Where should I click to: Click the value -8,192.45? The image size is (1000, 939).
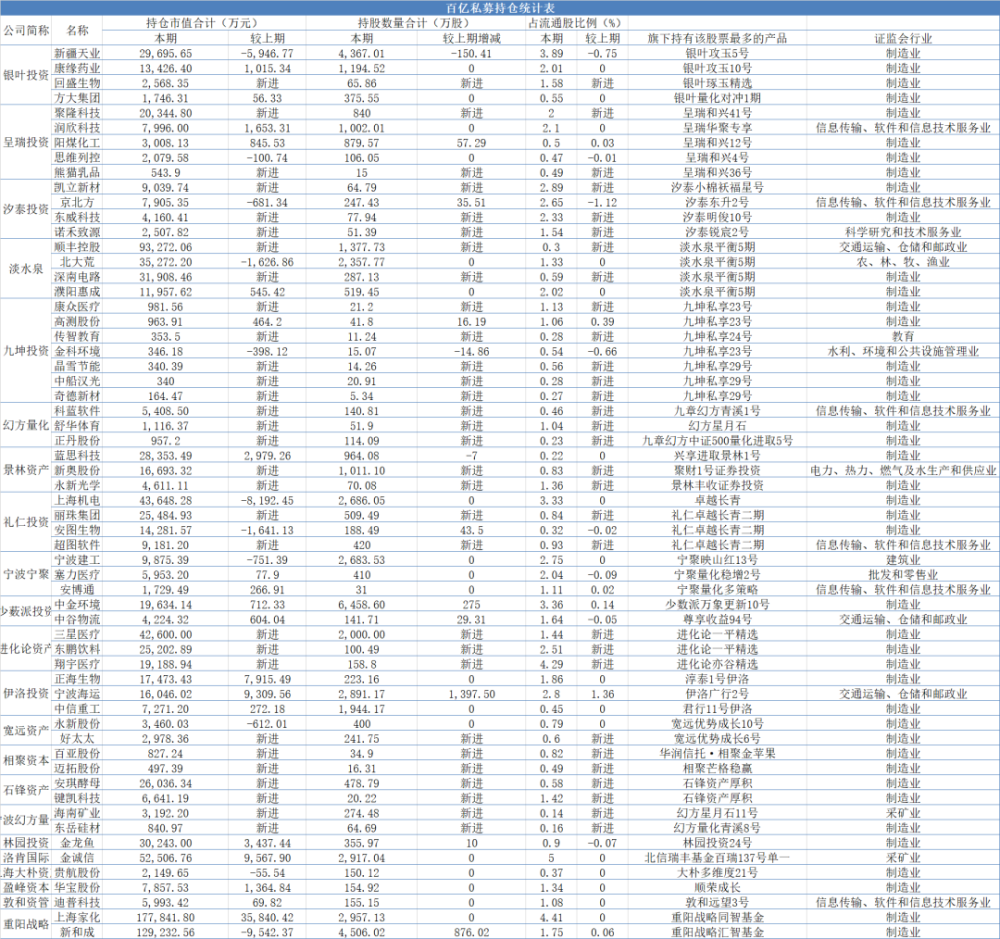[267, 500]
